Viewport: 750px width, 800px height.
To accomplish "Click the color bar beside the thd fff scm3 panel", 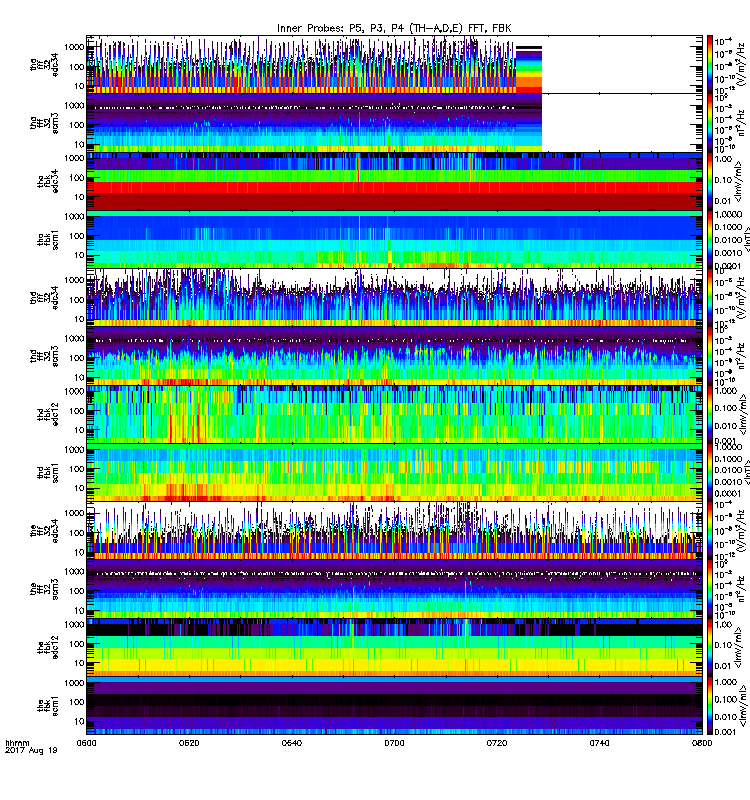I will [x=710, y=356].
